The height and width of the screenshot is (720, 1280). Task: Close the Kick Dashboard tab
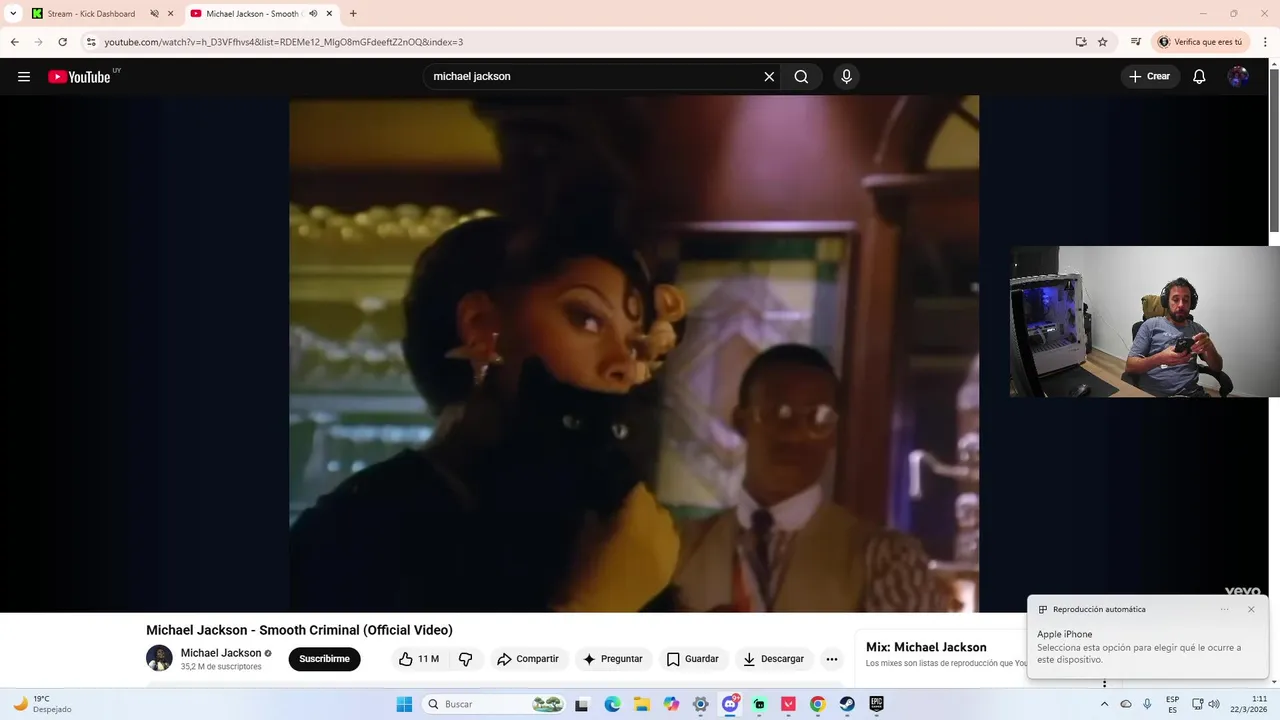(171, 14)
